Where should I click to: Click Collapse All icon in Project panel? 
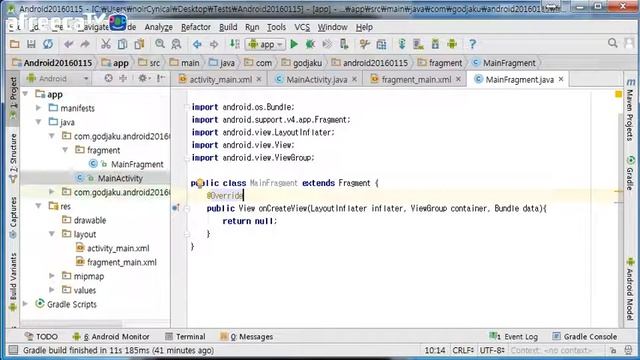123,78
